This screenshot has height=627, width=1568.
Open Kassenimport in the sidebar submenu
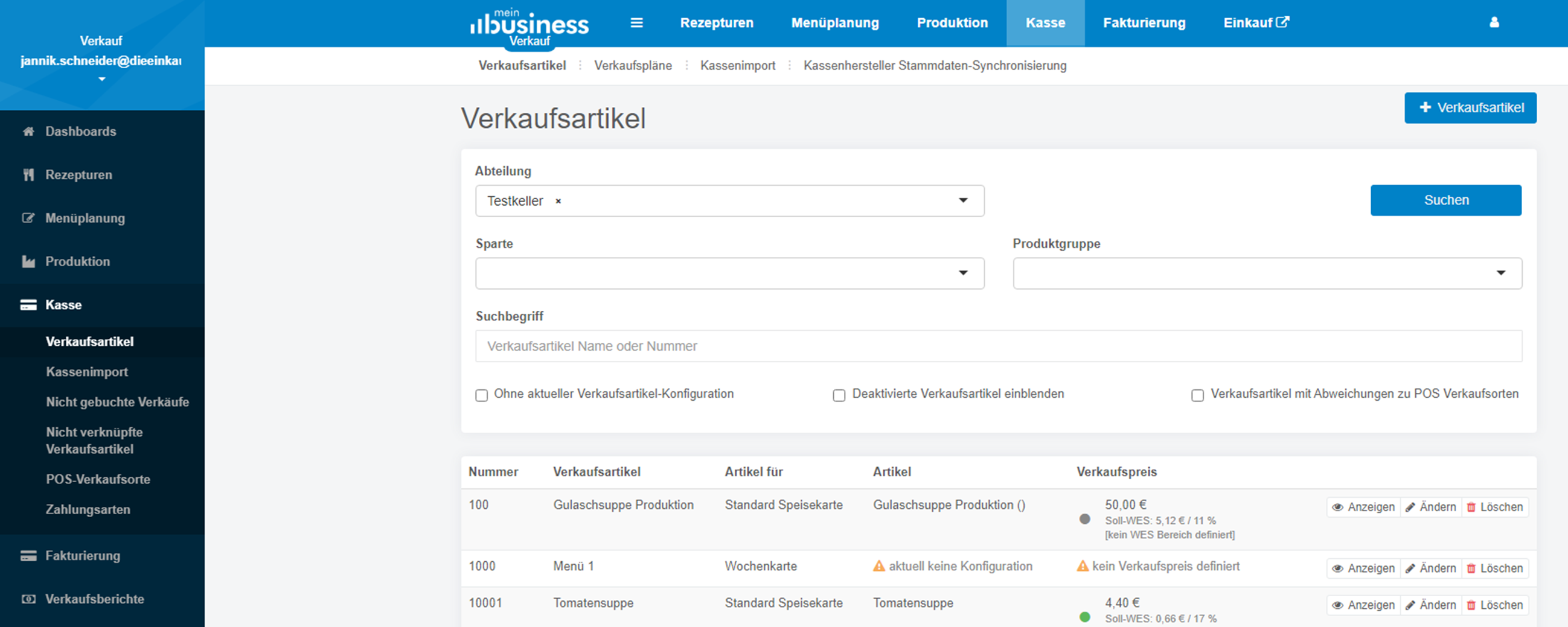point(87,372)
